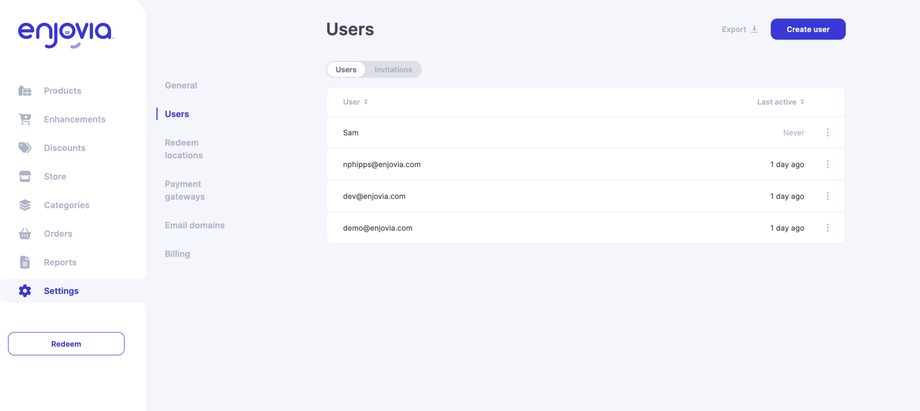Viewport: 920px width, 411px height.
Task: Click the Store shop icon
Action: pos(25,176)
